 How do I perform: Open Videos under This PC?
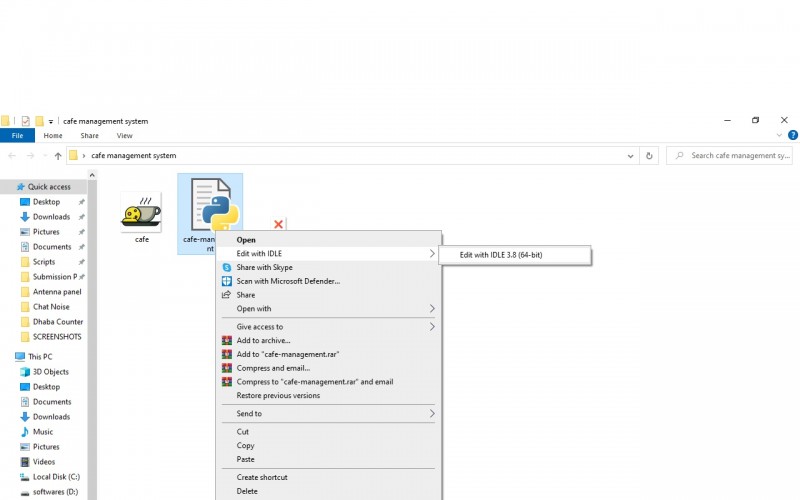[44, 462]
